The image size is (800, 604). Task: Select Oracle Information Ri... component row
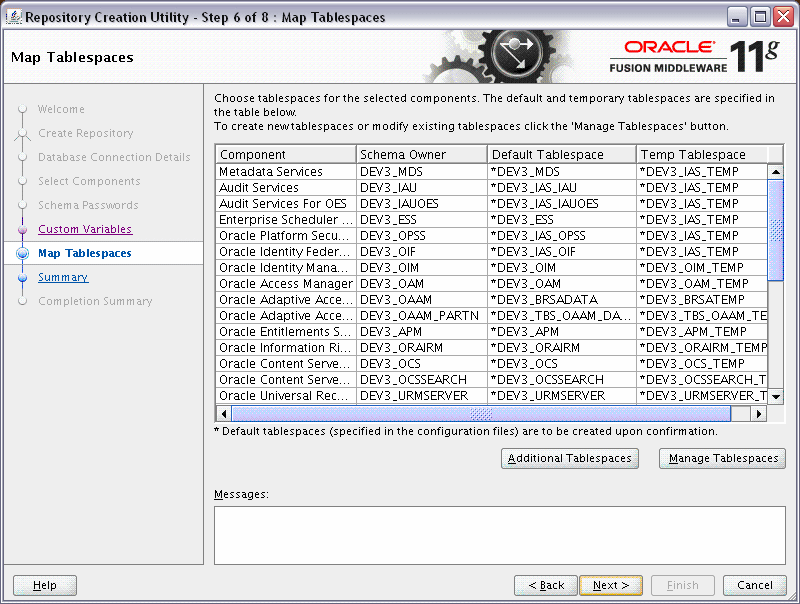tap(286, 348)
